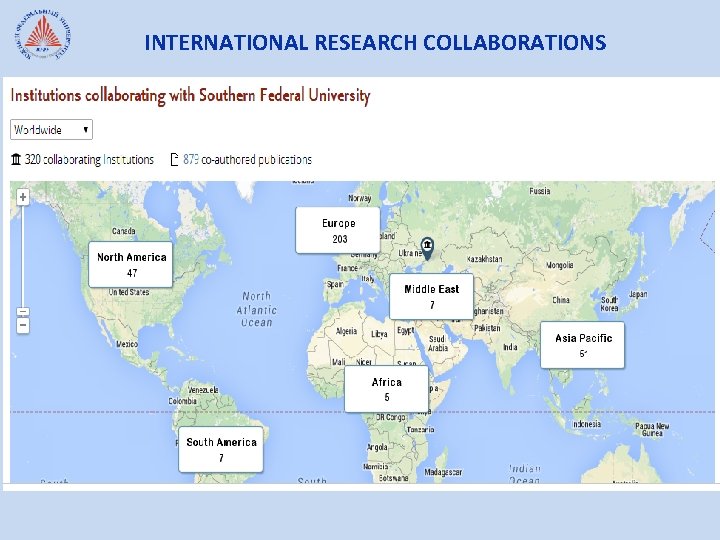Click the Algeria label on the map
Viewport: 720px width, 540px height.
click(x=346, y=331)
